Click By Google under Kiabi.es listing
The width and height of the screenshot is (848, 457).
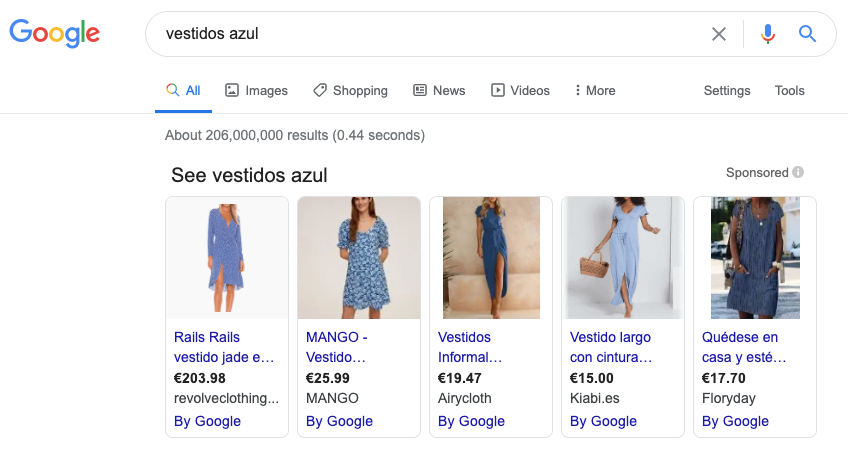pyautogui.click(x=603, y=421)
